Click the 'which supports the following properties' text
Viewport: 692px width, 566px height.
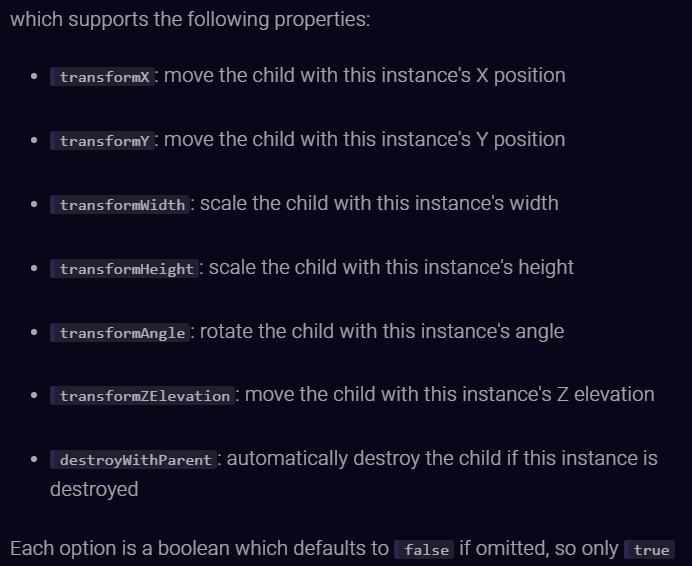pyautogui.click(x=190, y=20)
